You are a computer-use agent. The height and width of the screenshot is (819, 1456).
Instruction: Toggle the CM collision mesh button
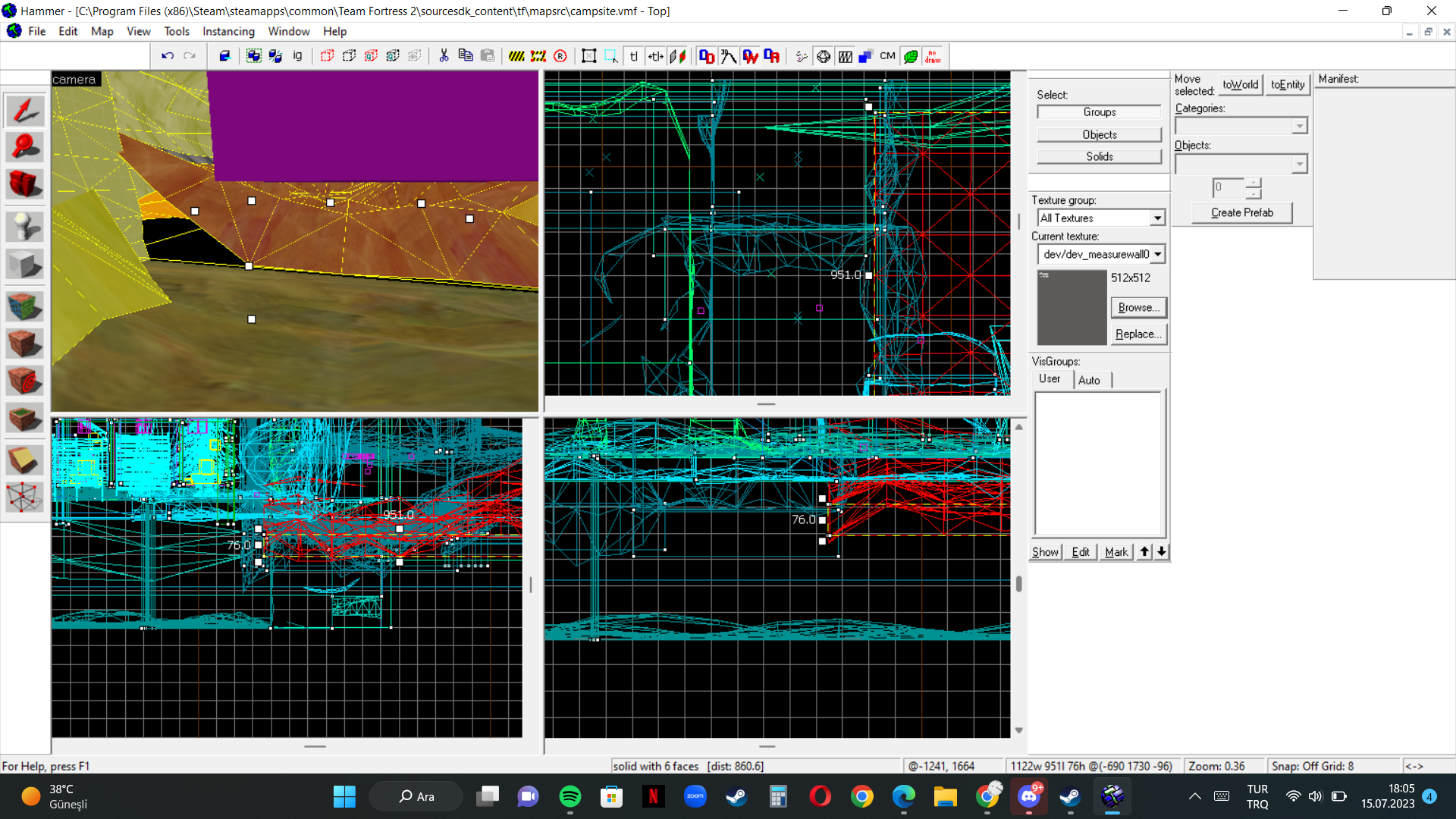point(888,56)
